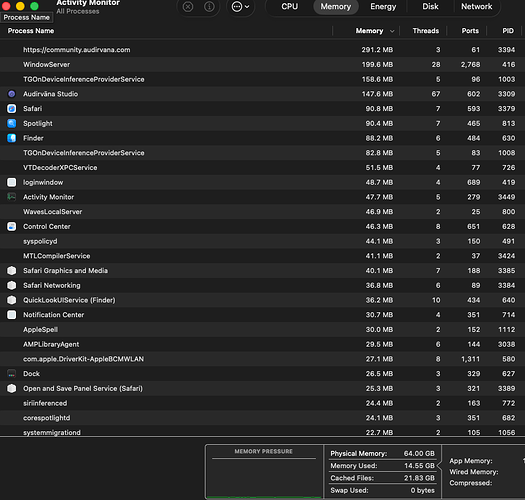Switch to the CPU tab
The image size is (525, 500).
[x=289, y=6]
